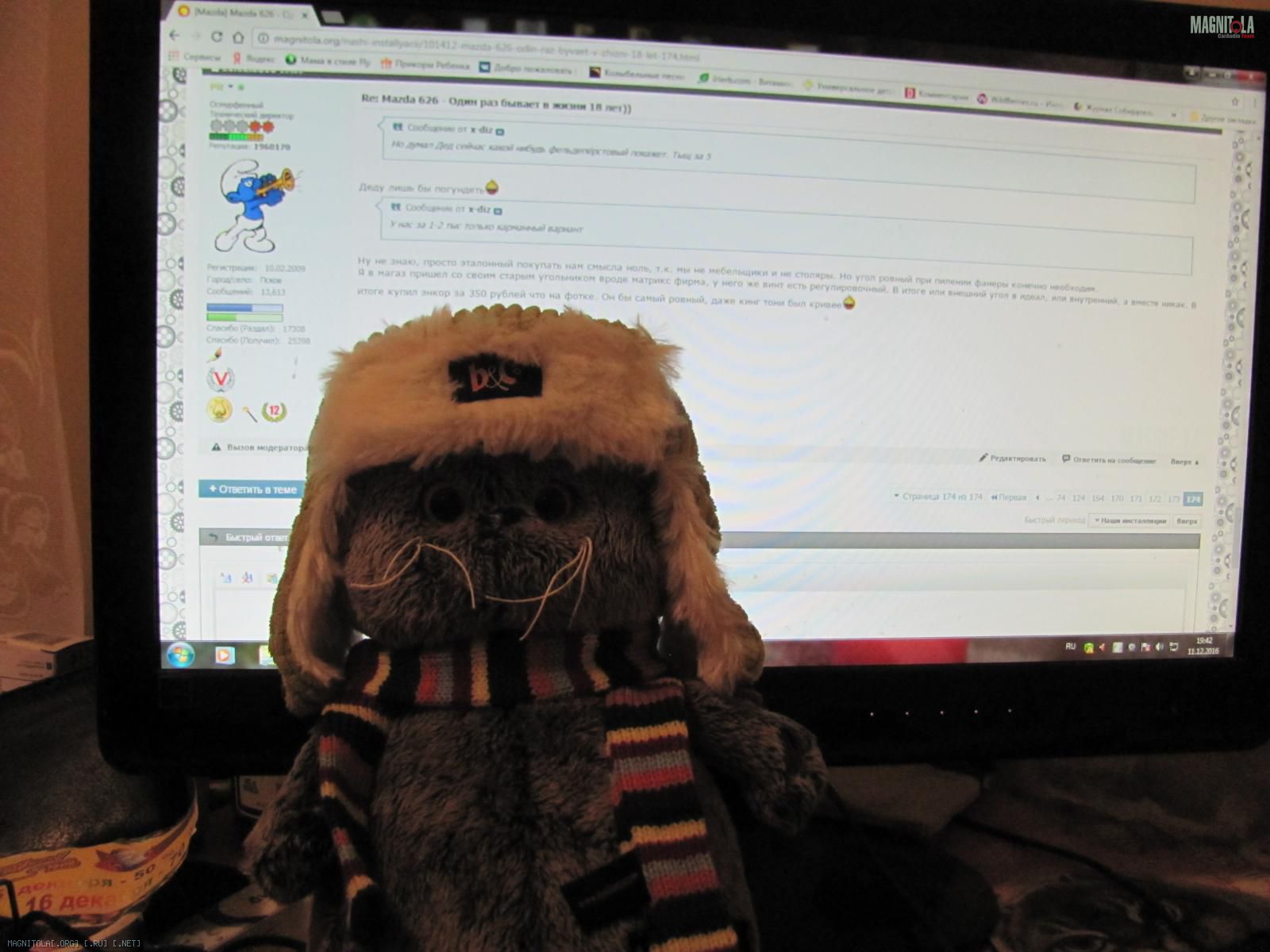The width and height of the screenshot is (1270, 952).
Task: Click the Вверх button beside quick jump
Action: point(1187,521)
